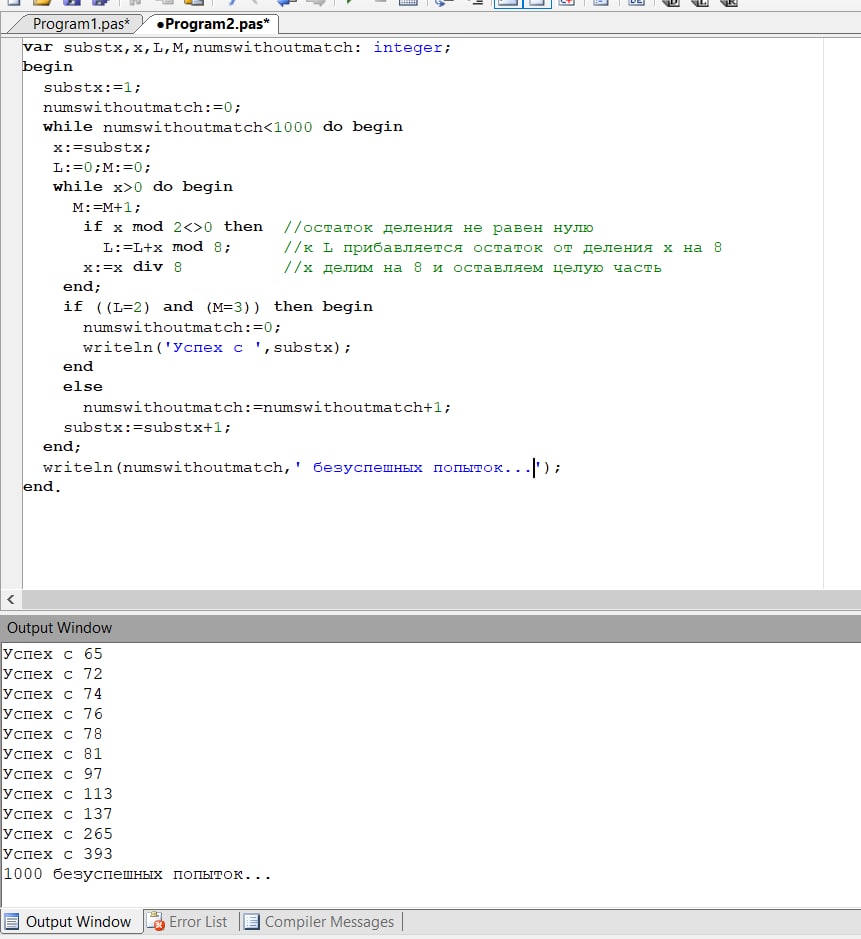Click output line 'Успех с 393'

(57, 853)
